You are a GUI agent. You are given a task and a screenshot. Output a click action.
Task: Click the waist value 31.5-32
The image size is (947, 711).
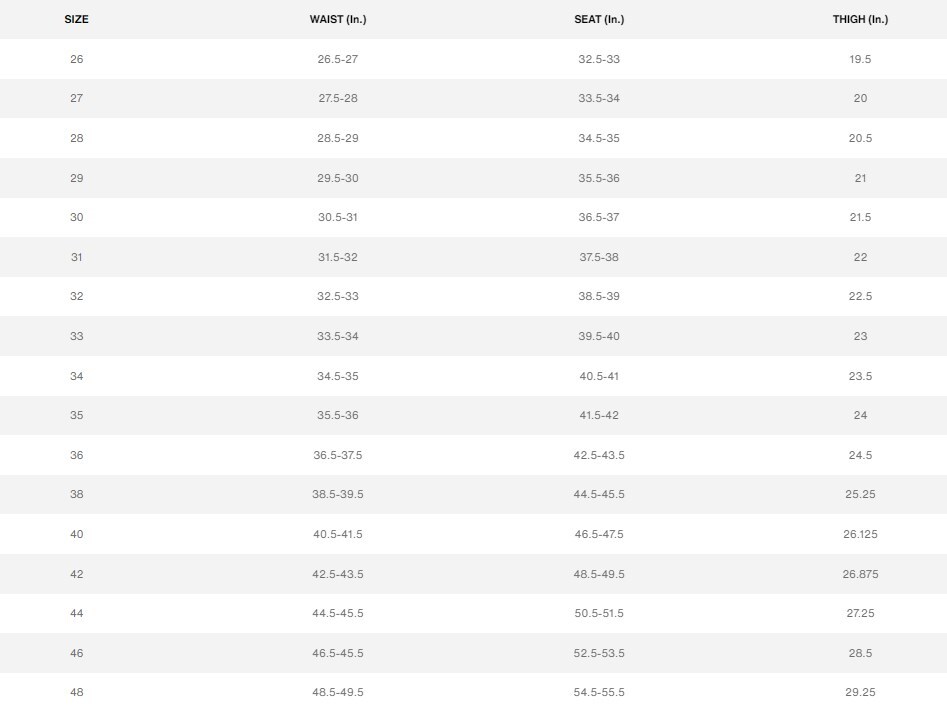(338, 257)
